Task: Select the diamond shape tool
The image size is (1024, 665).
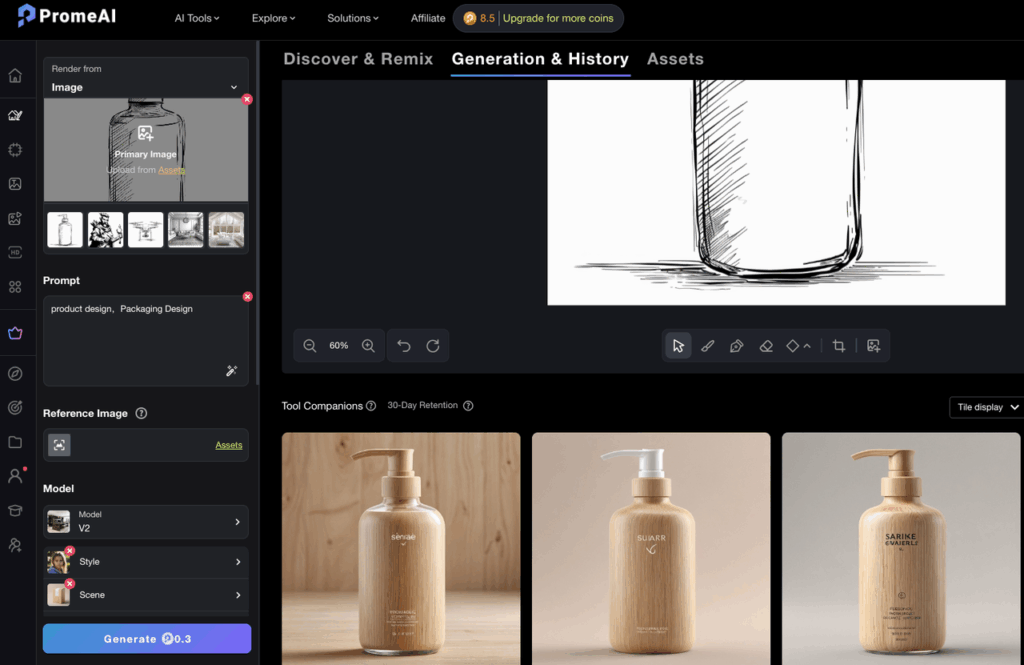Action: click(792, 346)
